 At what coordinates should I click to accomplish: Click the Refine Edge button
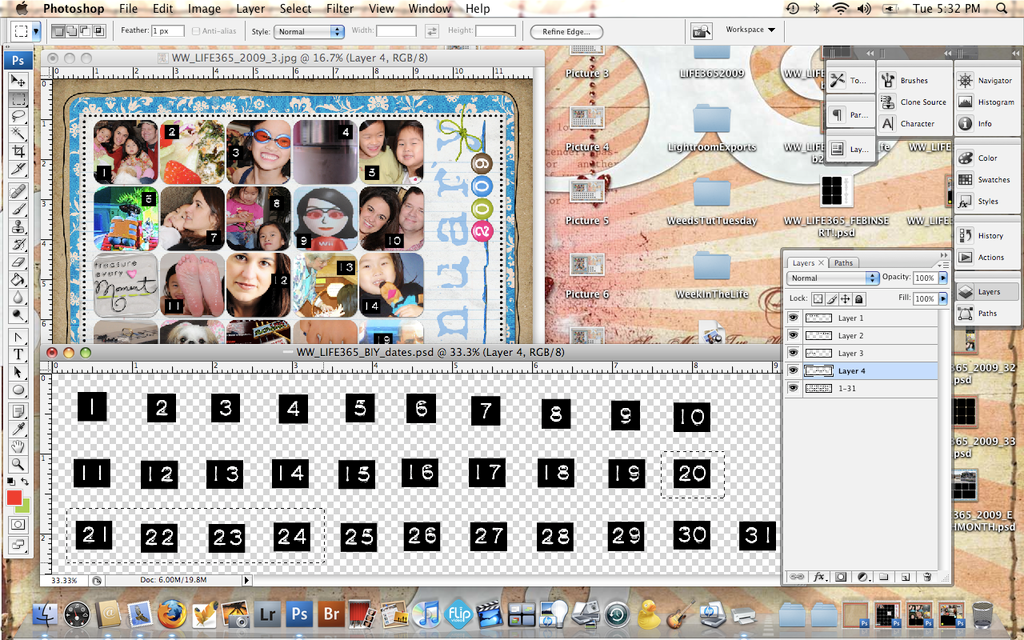(566, 31)
